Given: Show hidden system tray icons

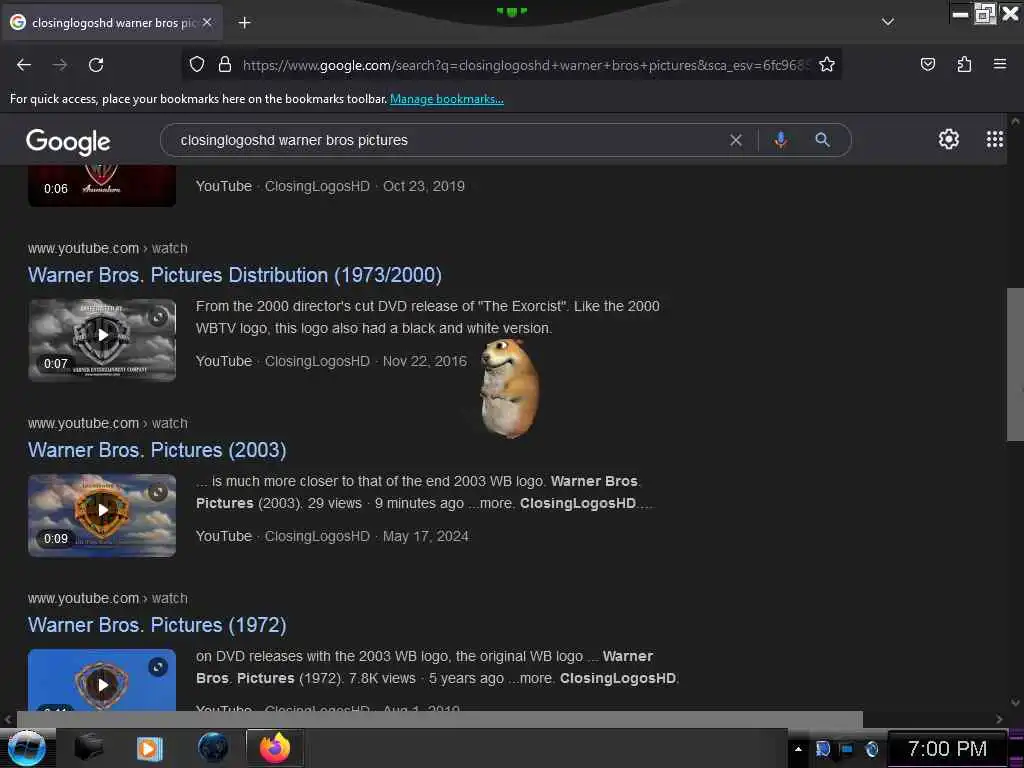Looking at the screenshot, I should pyautogui.click(x=798, y=749).
